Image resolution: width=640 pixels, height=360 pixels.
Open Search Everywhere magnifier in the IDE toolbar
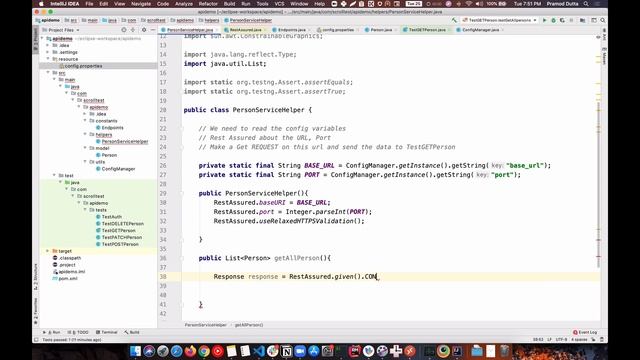point(603,20)
